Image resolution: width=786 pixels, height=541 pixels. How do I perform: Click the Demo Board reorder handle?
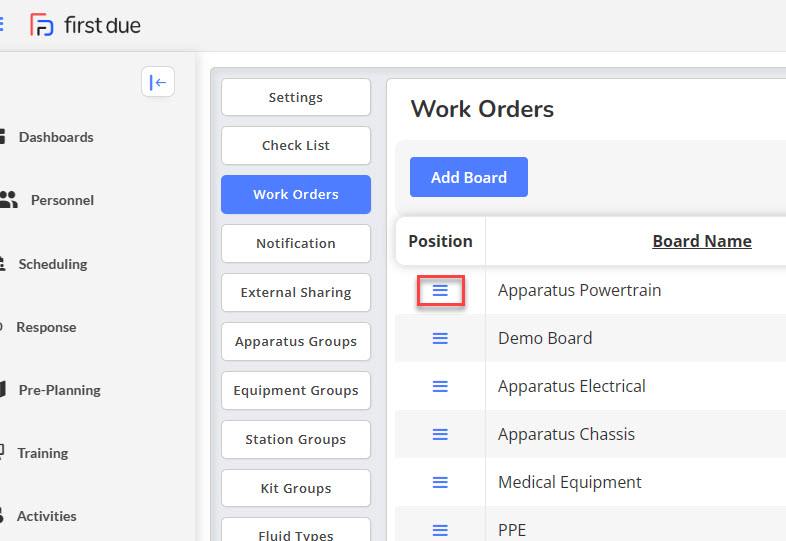(440, 338)
